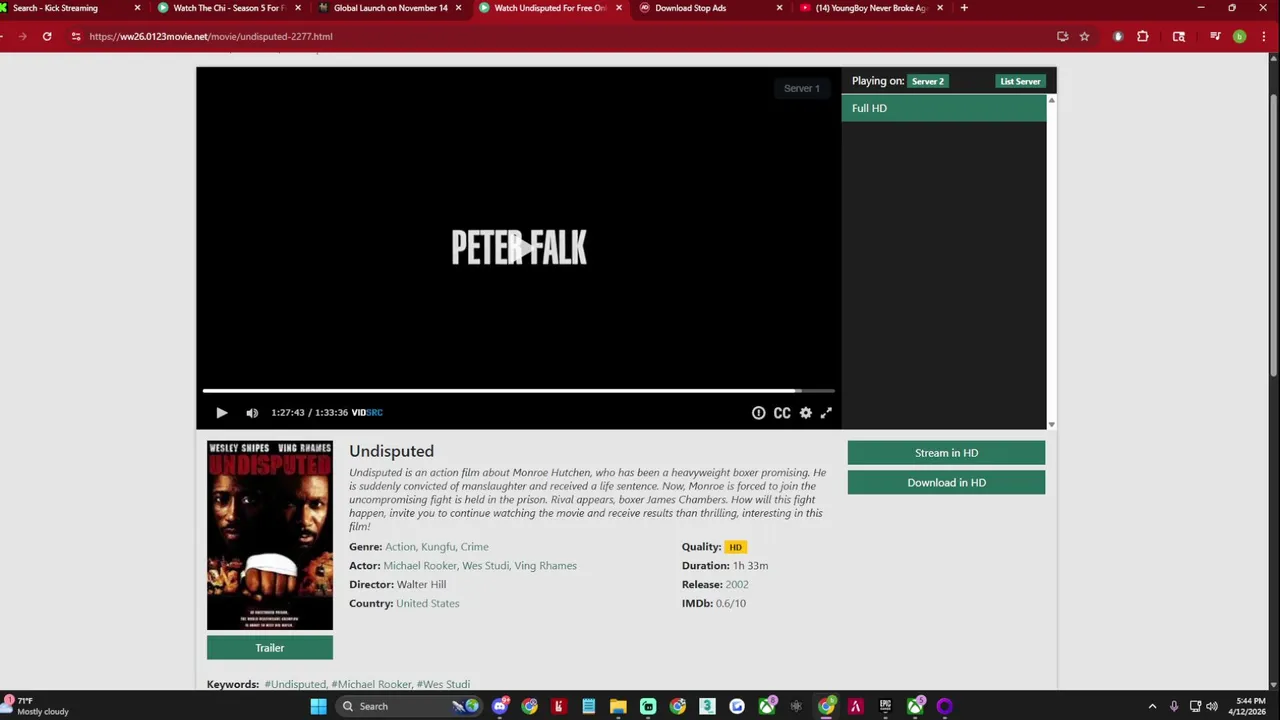Switch to YoungBoy Never Broke Again tab
The image size is (1280, 720).
coord(870,8)
